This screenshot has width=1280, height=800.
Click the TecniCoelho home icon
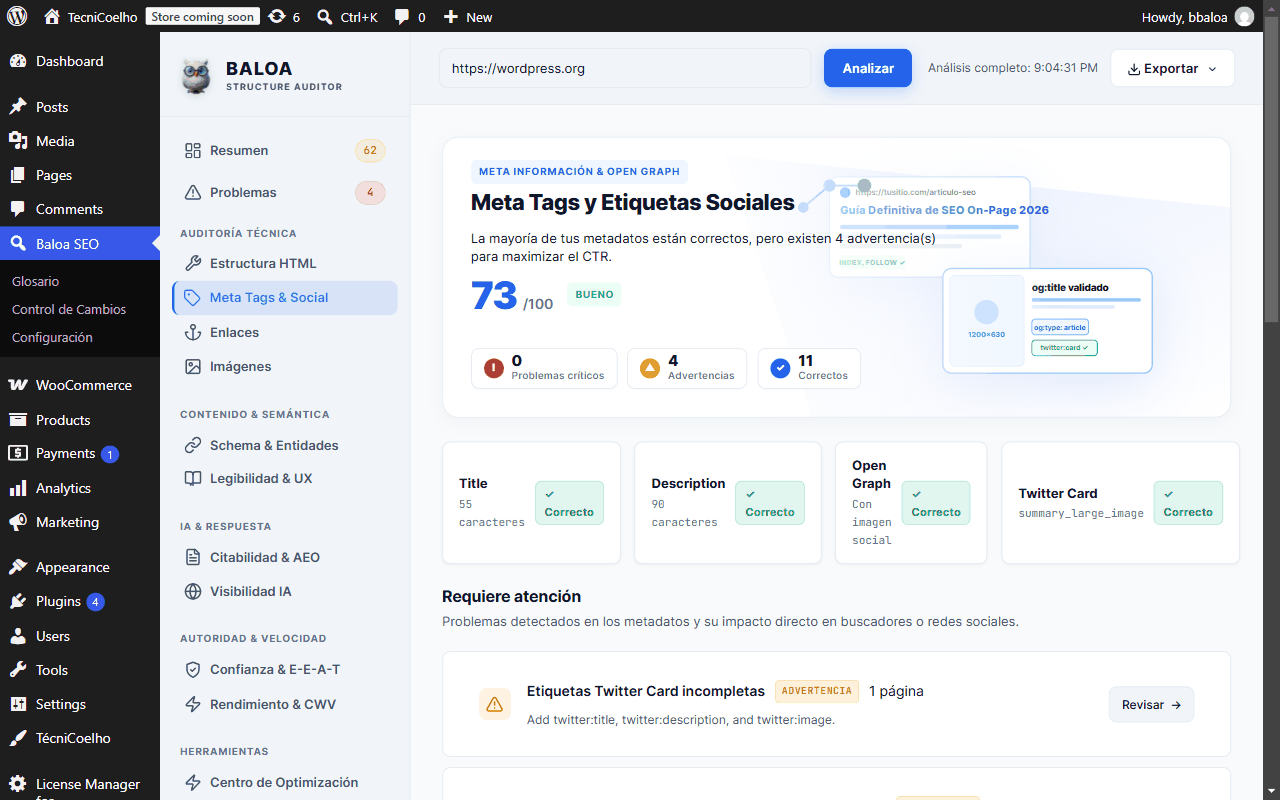click(52, 16)
